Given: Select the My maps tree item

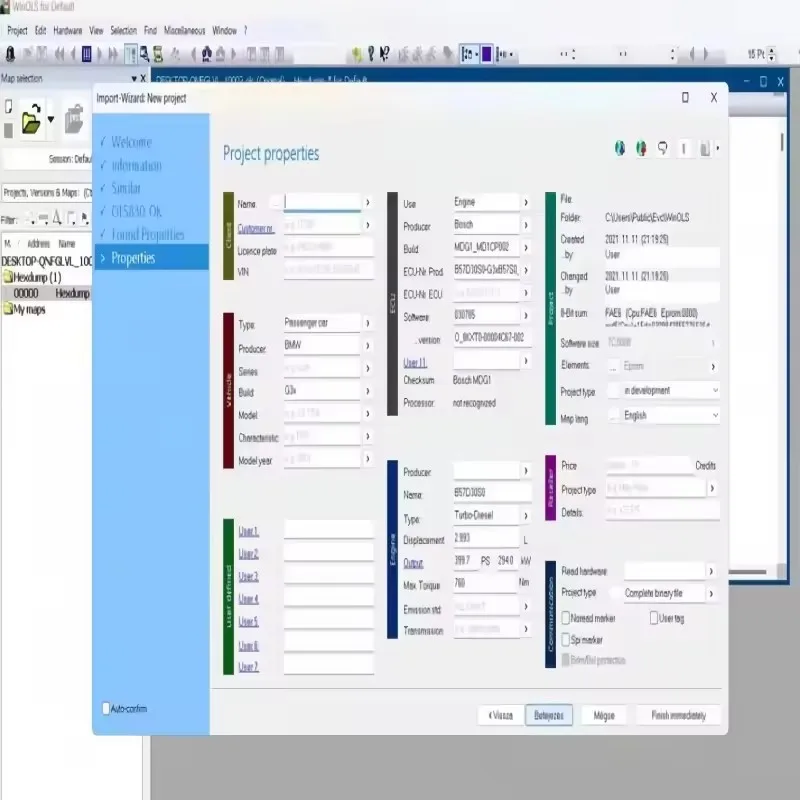Looking at the screenshot, I should click(x=29, y=310).
